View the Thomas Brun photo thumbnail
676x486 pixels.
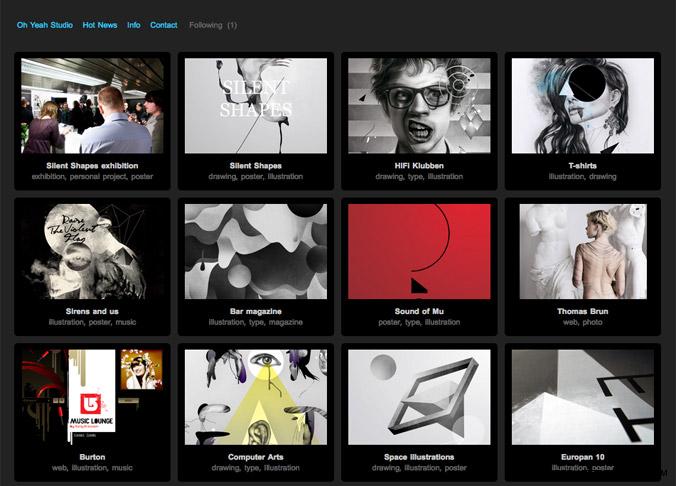582,251
